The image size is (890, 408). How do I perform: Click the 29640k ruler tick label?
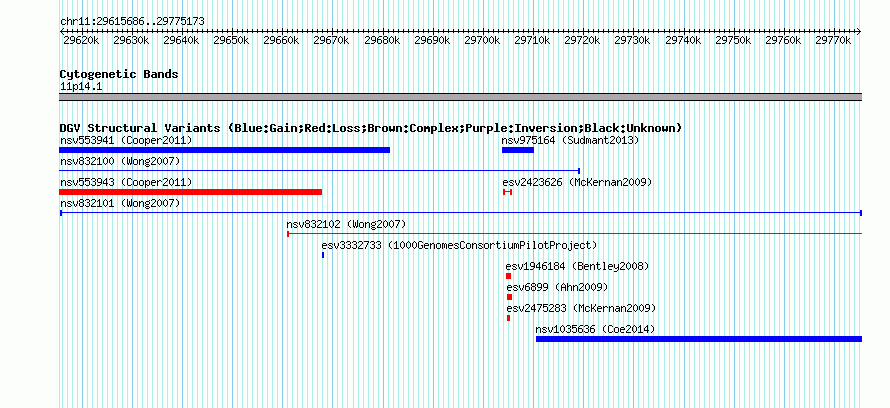tap(181, 40)
